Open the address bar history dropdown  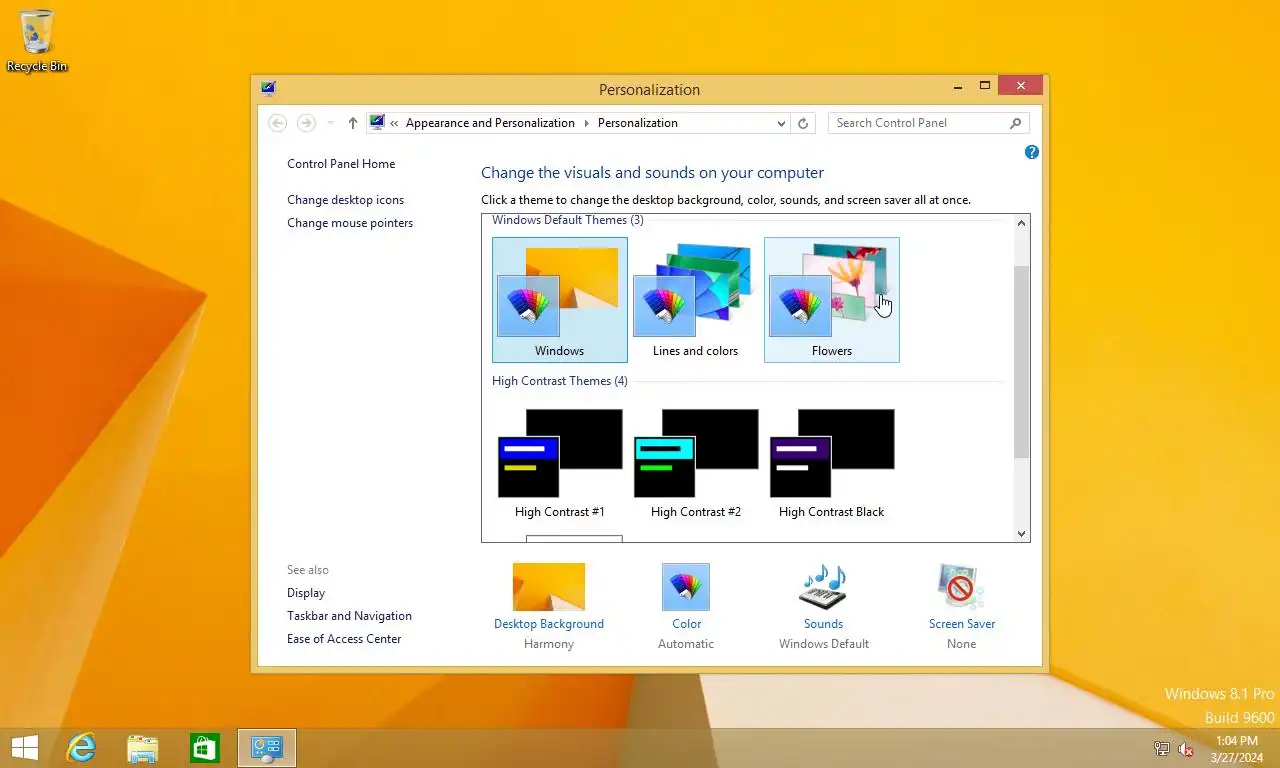(781, 123)
